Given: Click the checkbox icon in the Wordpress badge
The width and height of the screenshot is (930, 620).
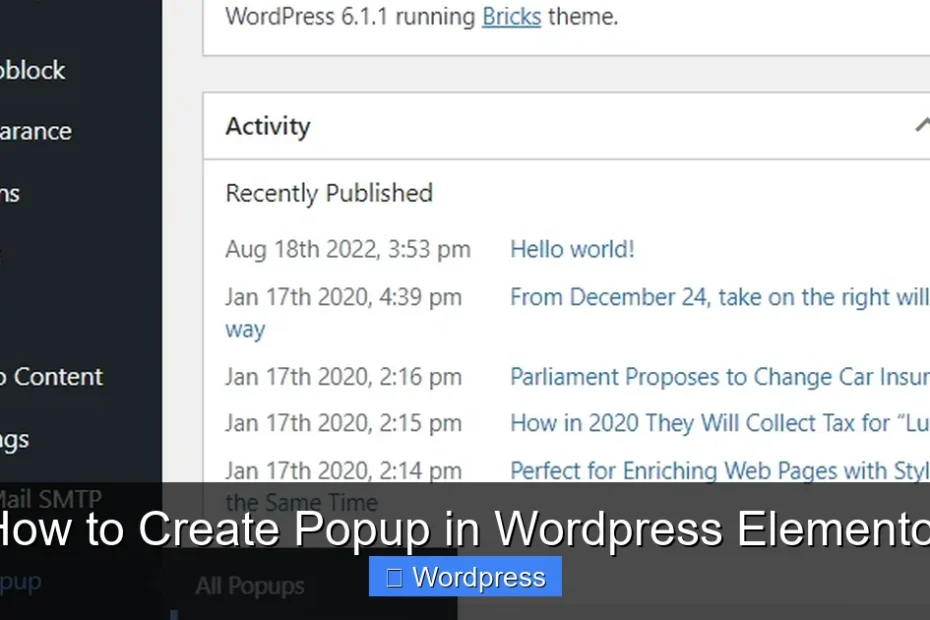Looking at the screenshot, I should point(392,576).
